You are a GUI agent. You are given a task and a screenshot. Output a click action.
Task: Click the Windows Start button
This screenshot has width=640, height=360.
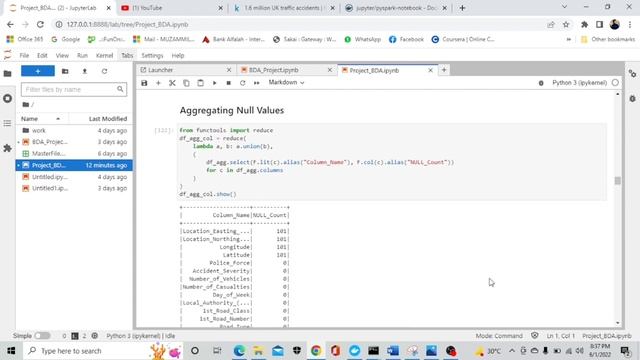[11, 351]
